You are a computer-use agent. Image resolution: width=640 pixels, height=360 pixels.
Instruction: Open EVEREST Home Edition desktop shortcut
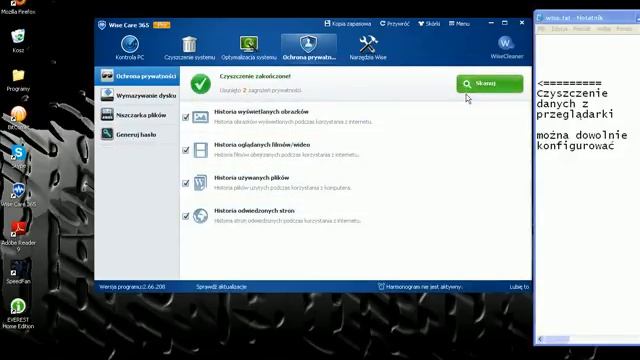[x=18, y=313]
